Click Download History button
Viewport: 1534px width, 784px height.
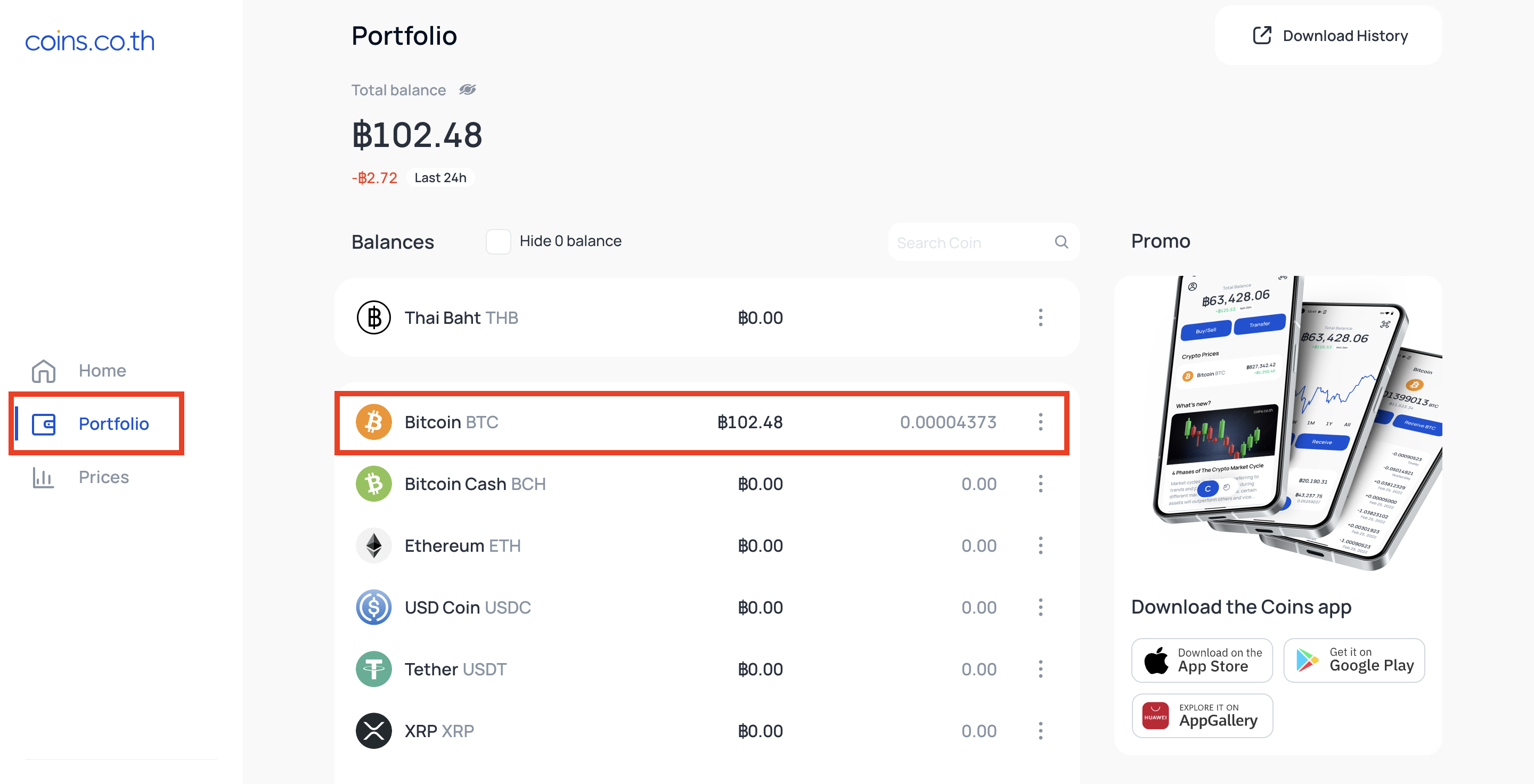(1328, 36)
